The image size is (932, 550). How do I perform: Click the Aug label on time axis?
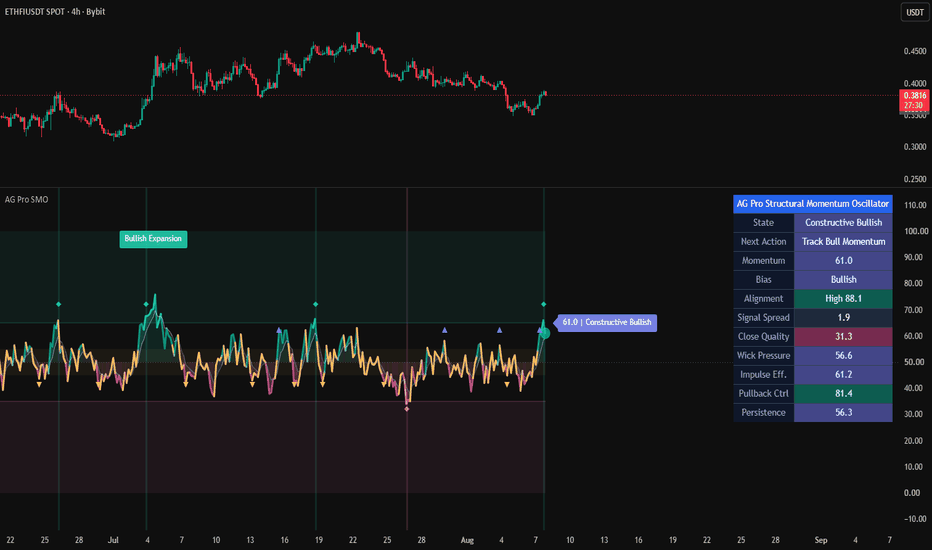coord(467,540)
